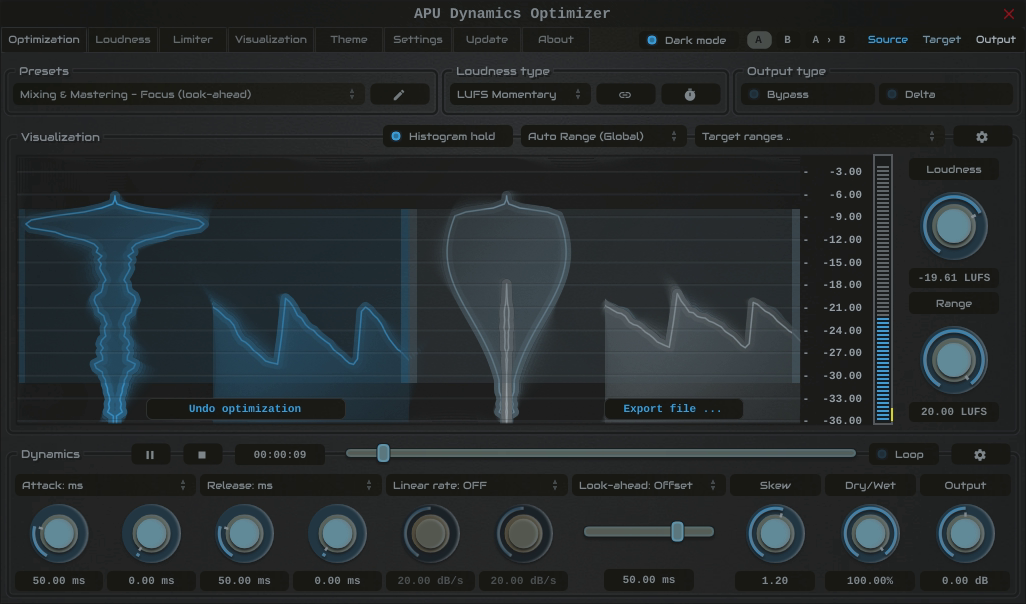
Task: Open the Release: ms dropdown
Action: pyautogui.click(x=290, y=486)
